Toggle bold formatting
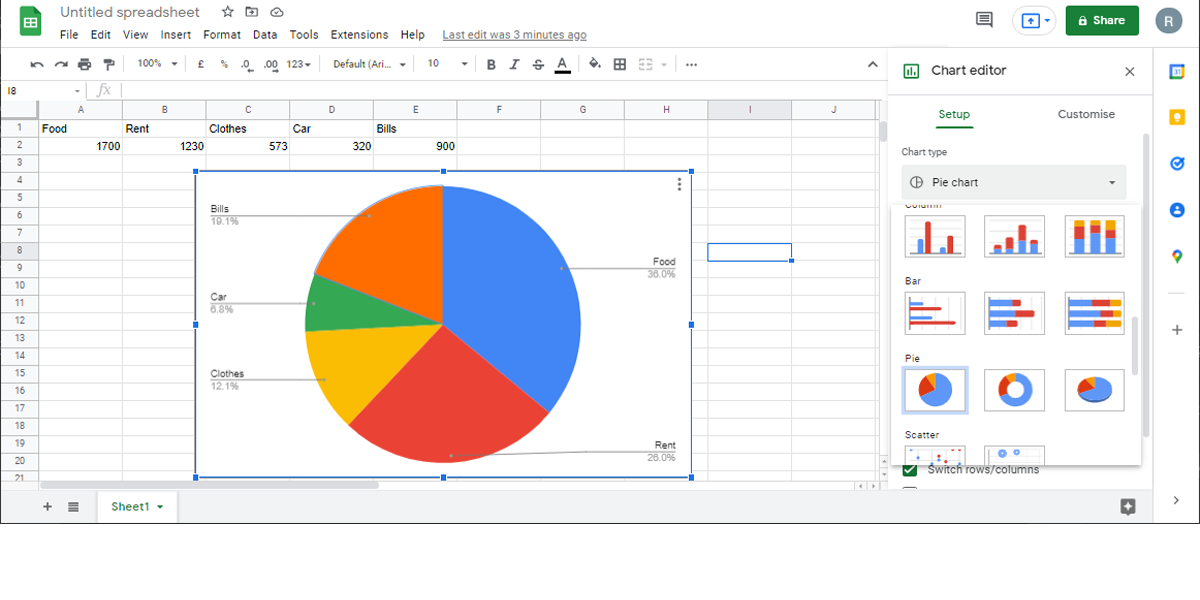Image resolution: width=1200 pixels, height=600 pixels. [491, 64]
